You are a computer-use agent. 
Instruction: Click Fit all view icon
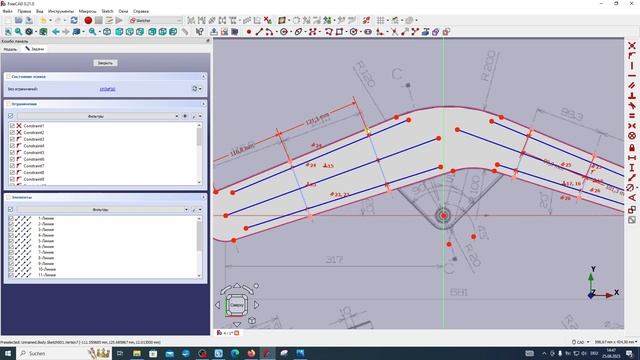[8, 31]
